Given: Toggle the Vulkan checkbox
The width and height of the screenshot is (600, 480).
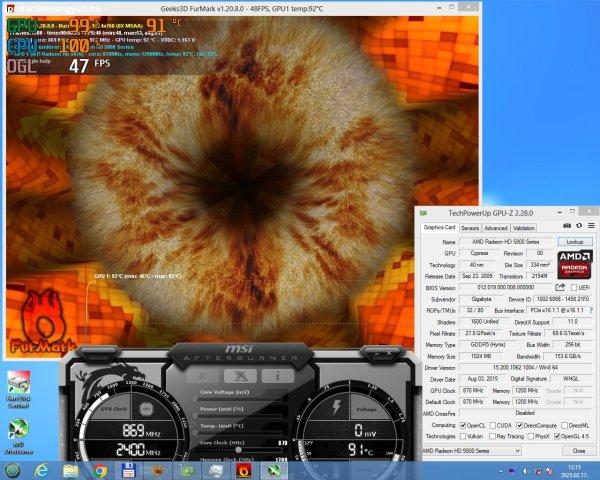Looking at the screenshot, I should [x=463, y=436].
